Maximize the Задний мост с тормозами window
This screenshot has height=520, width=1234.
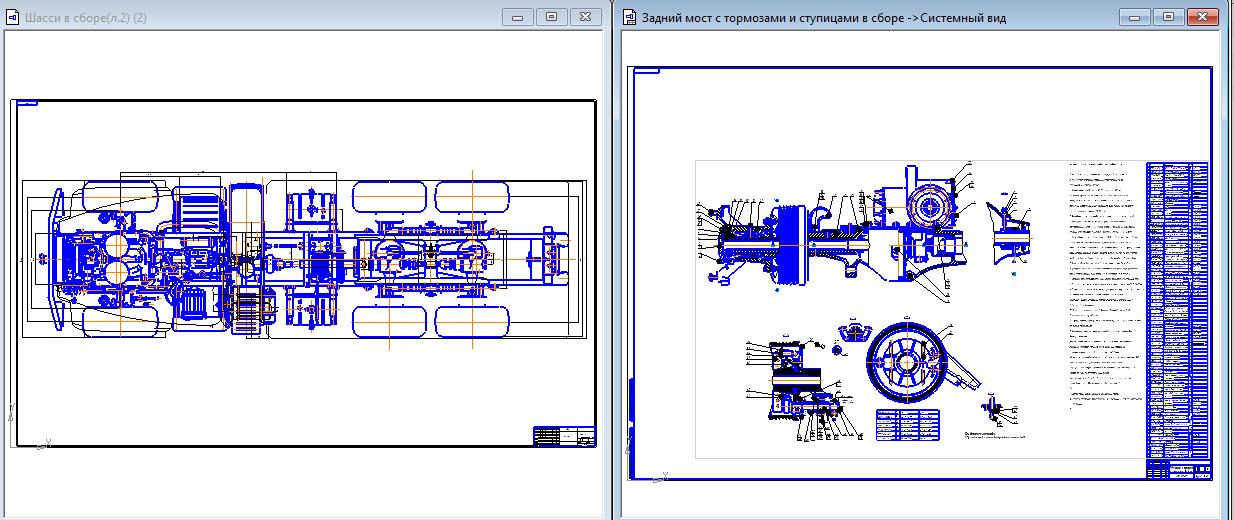tap(1168, 17)
